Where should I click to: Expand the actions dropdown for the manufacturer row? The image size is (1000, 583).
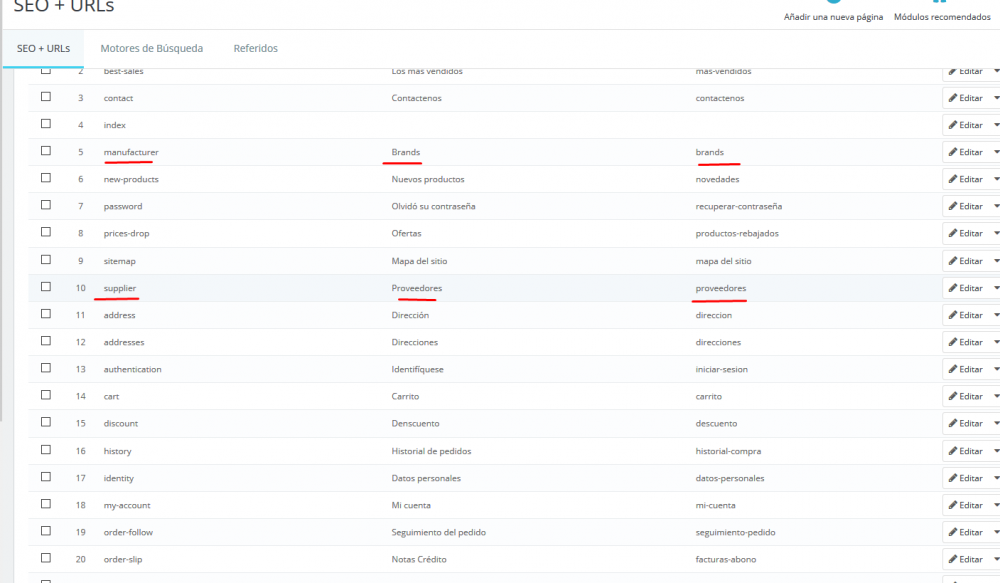point(996,152)
